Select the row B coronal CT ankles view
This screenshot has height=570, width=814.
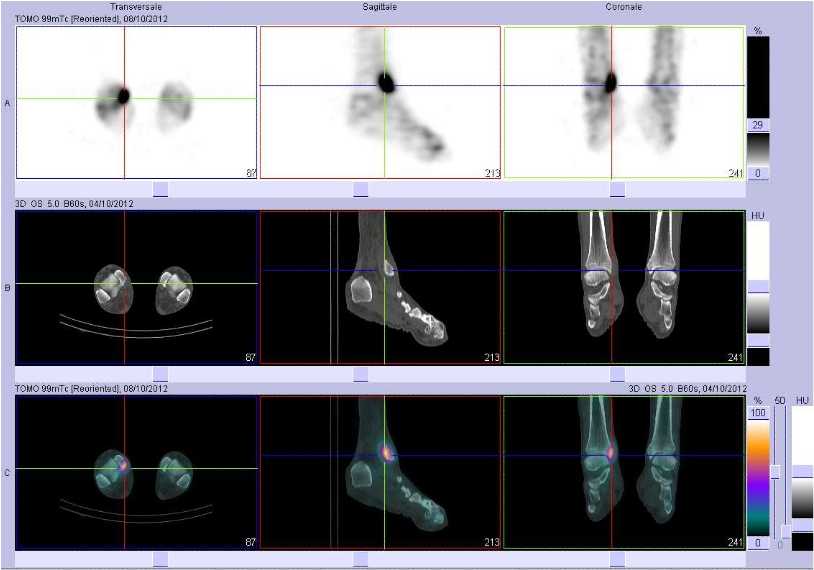click(624, 288)
